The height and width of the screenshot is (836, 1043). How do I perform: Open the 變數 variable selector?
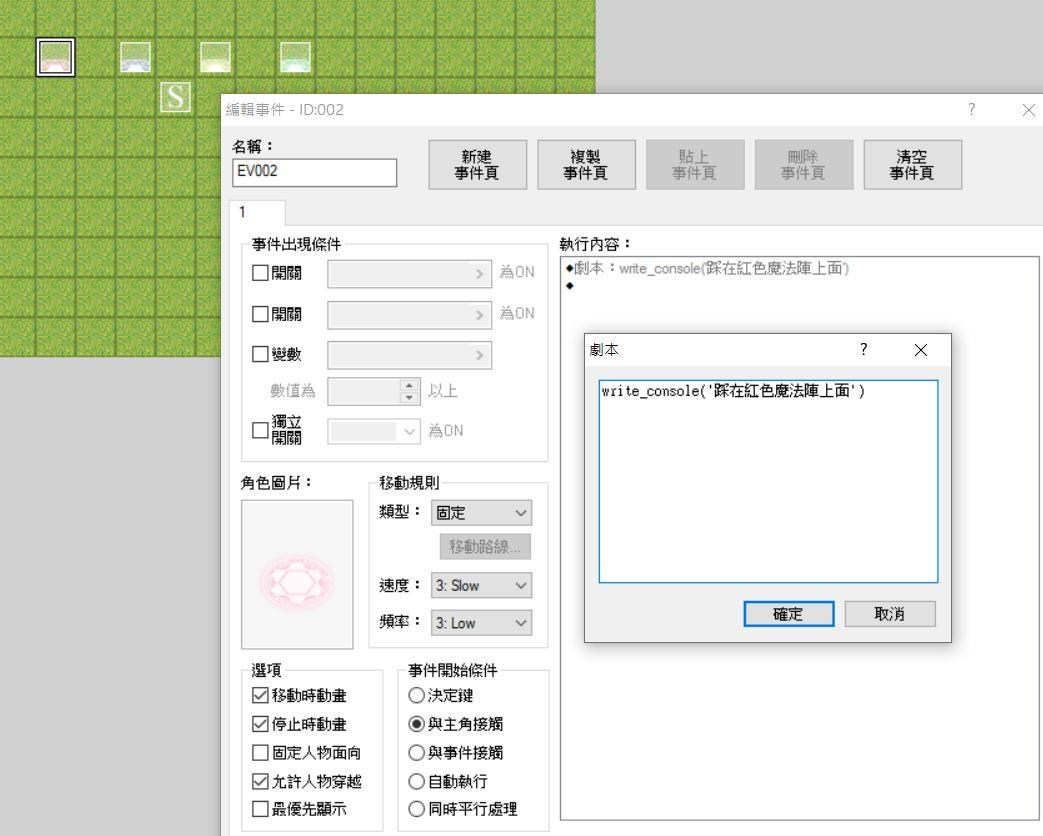(409, 355)
